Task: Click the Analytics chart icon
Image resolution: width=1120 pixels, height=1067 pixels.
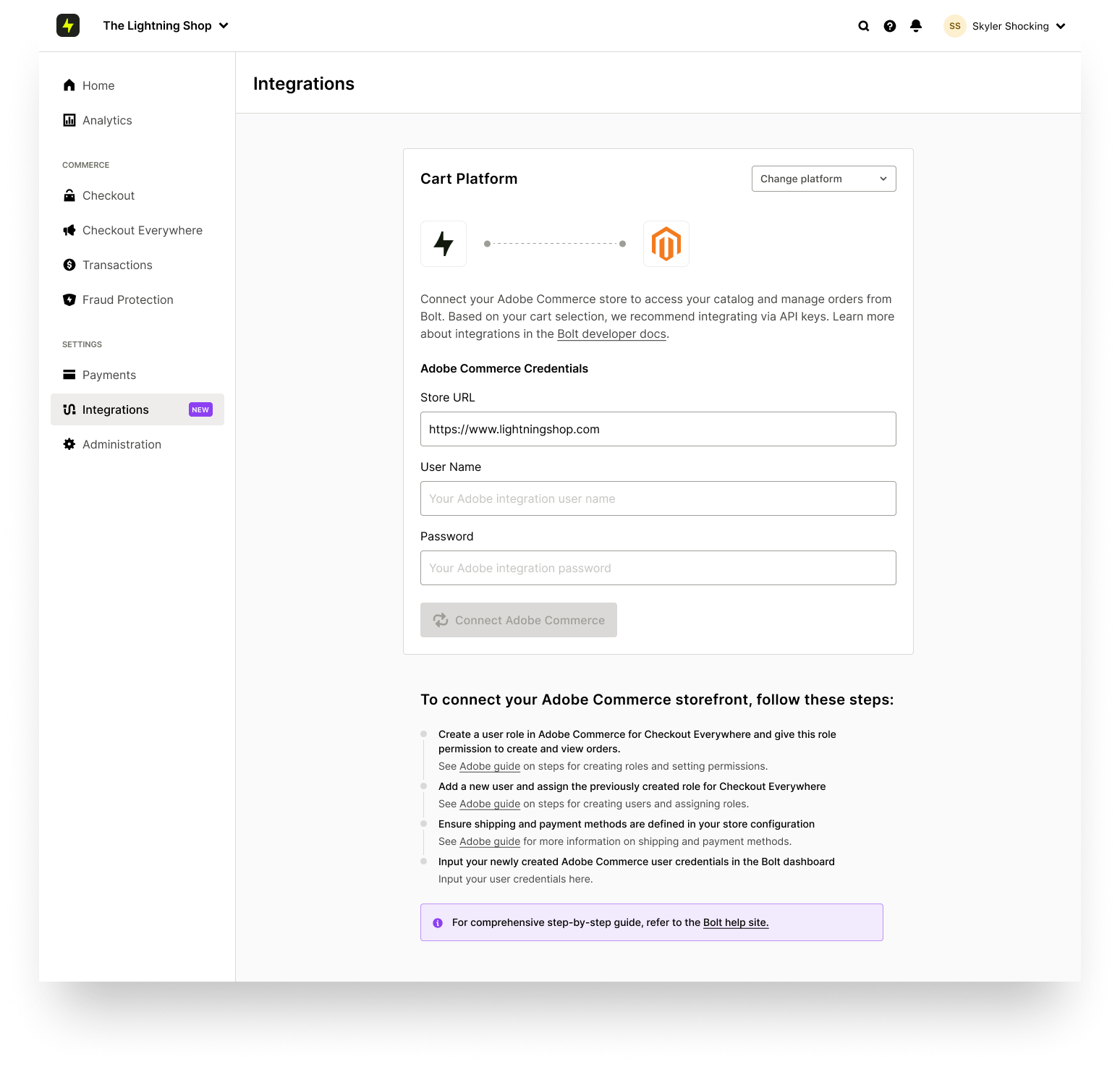Action: point(69,120)
